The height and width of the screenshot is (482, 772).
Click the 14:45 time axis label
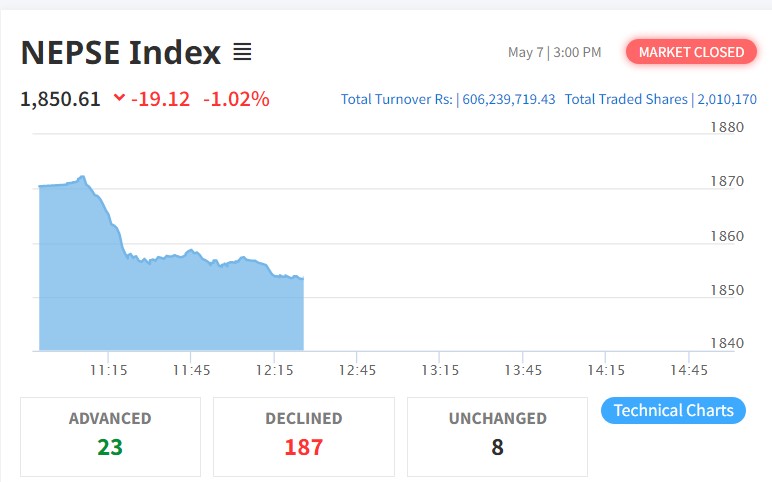point(688,370)
